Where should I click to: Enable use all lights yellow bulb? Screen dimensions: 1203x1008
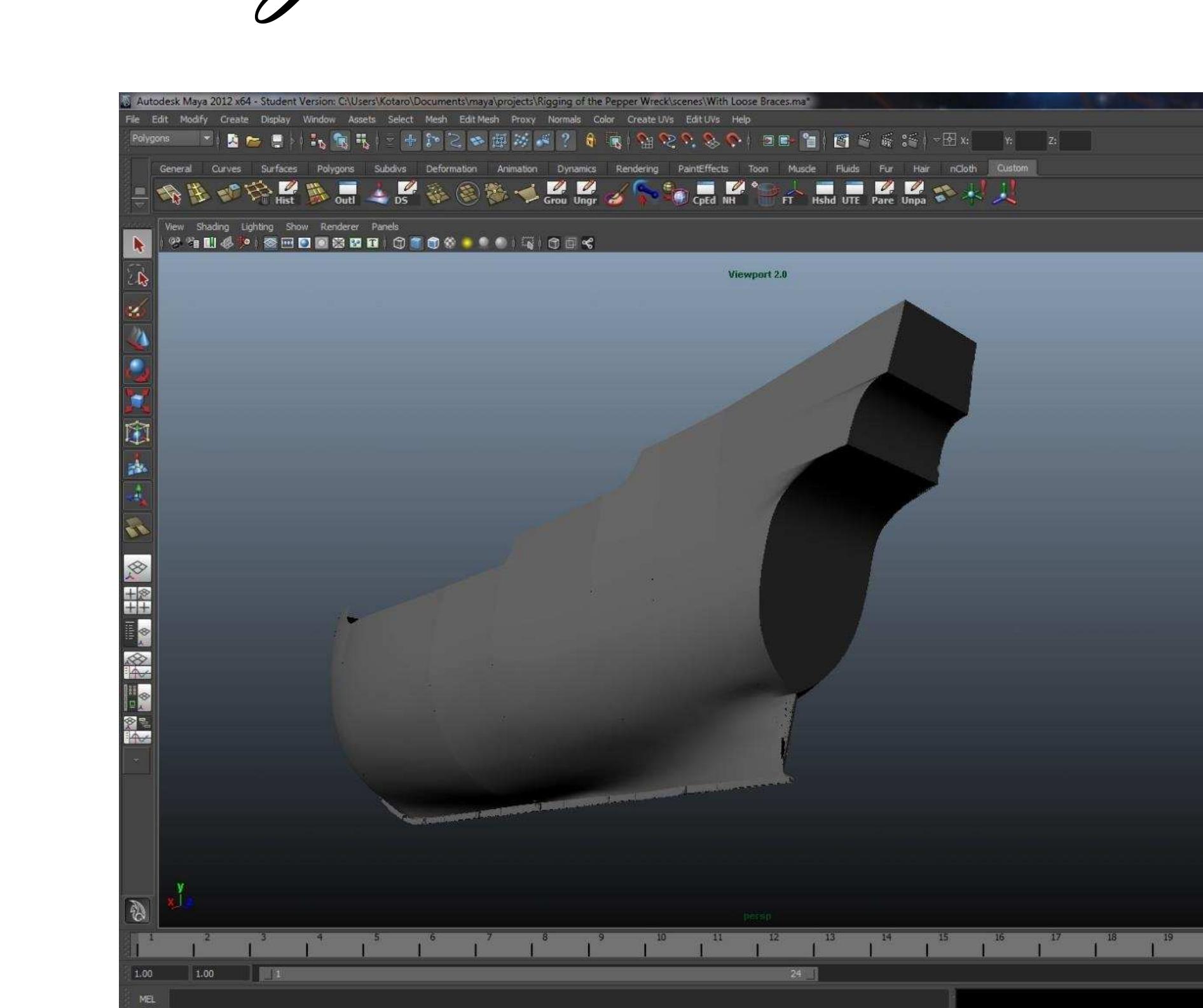coord(467,243)
